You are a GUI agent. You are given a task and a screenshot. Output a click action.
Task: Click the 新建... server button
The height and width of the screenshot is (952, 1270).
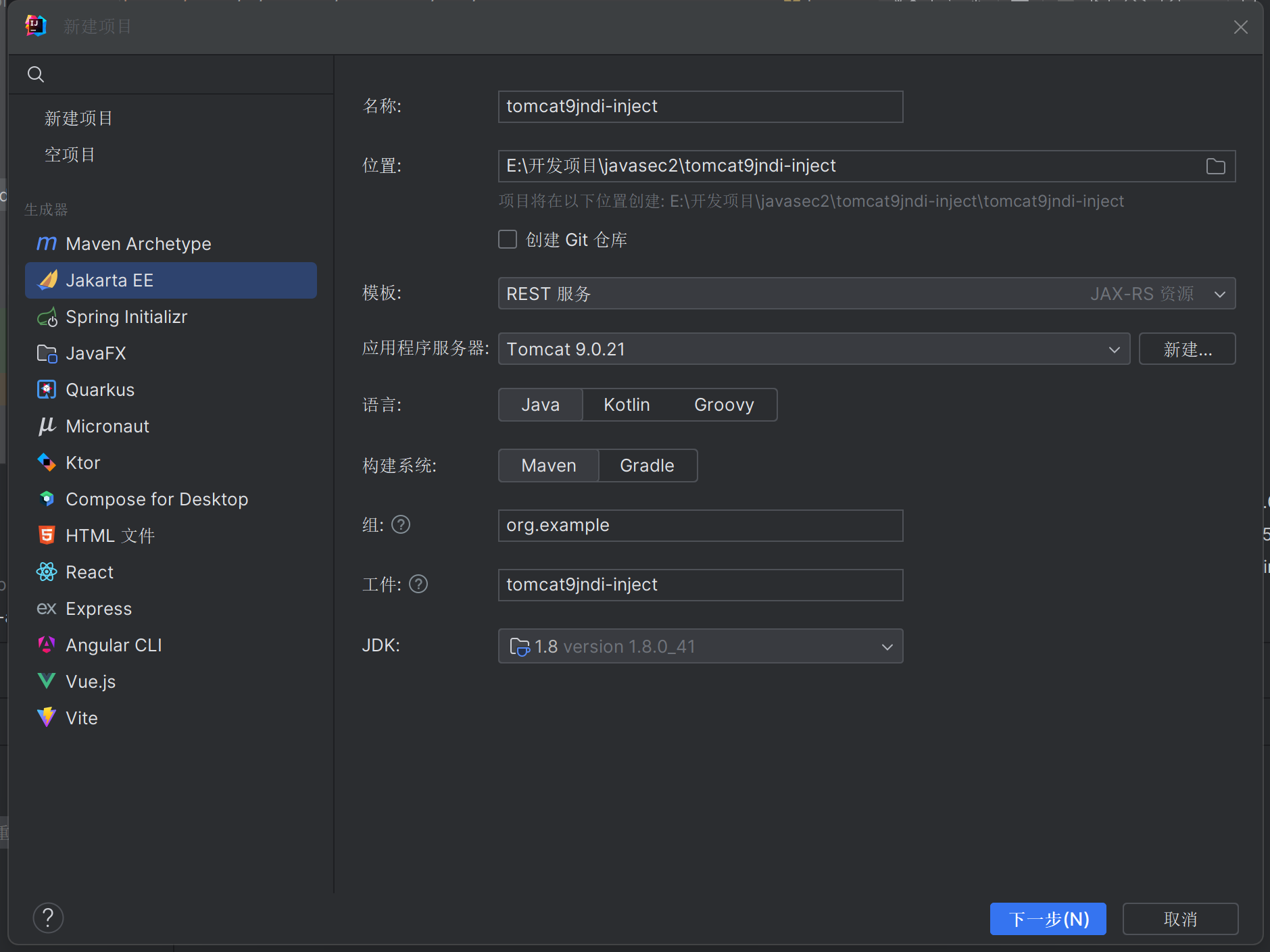(x=1187, y=349)
